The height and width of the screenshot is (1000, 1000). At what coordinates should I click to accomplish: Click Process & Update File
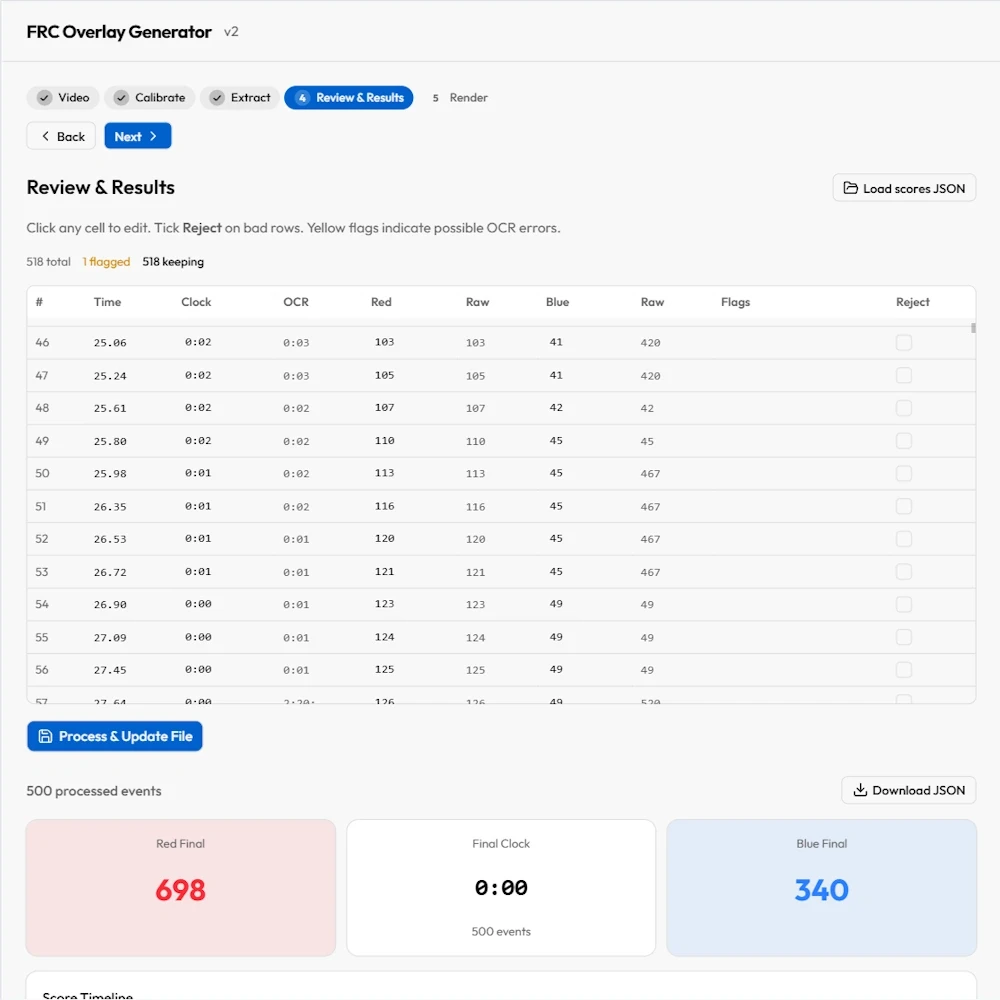pyautogui.click(x=115, y=736)
